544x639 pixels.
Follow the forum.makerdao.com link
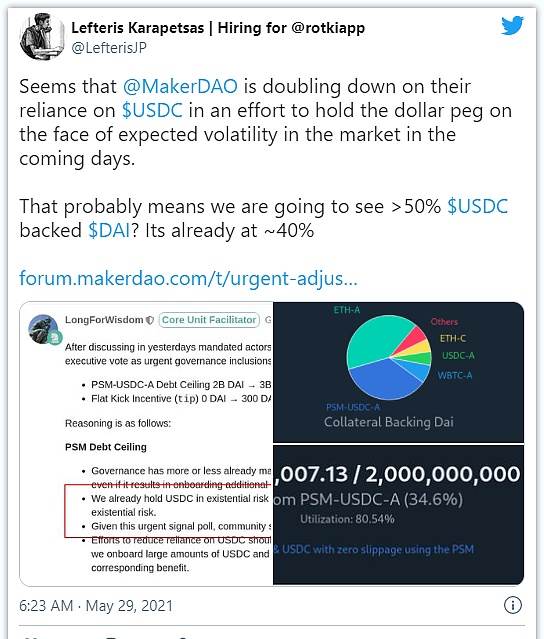coord(188,278)
